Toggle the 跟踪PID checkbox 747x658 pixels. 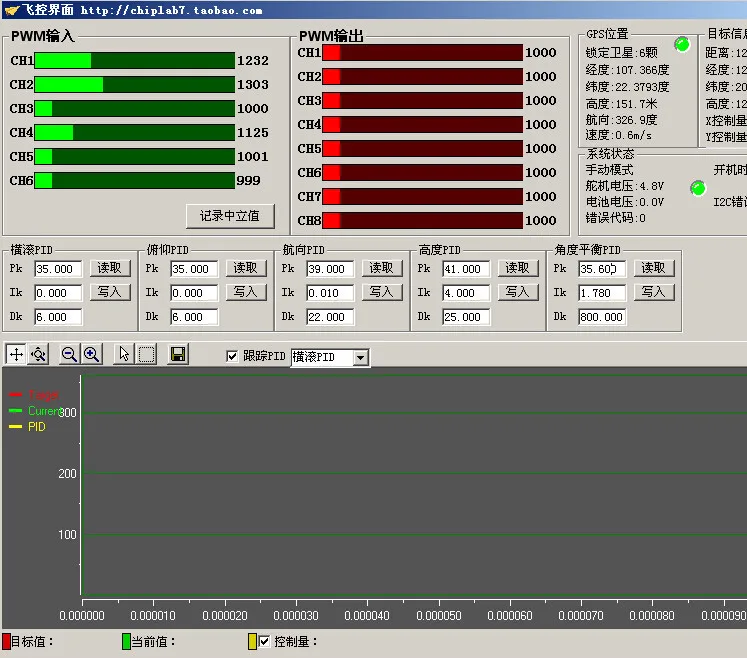(x=232, y=356)
